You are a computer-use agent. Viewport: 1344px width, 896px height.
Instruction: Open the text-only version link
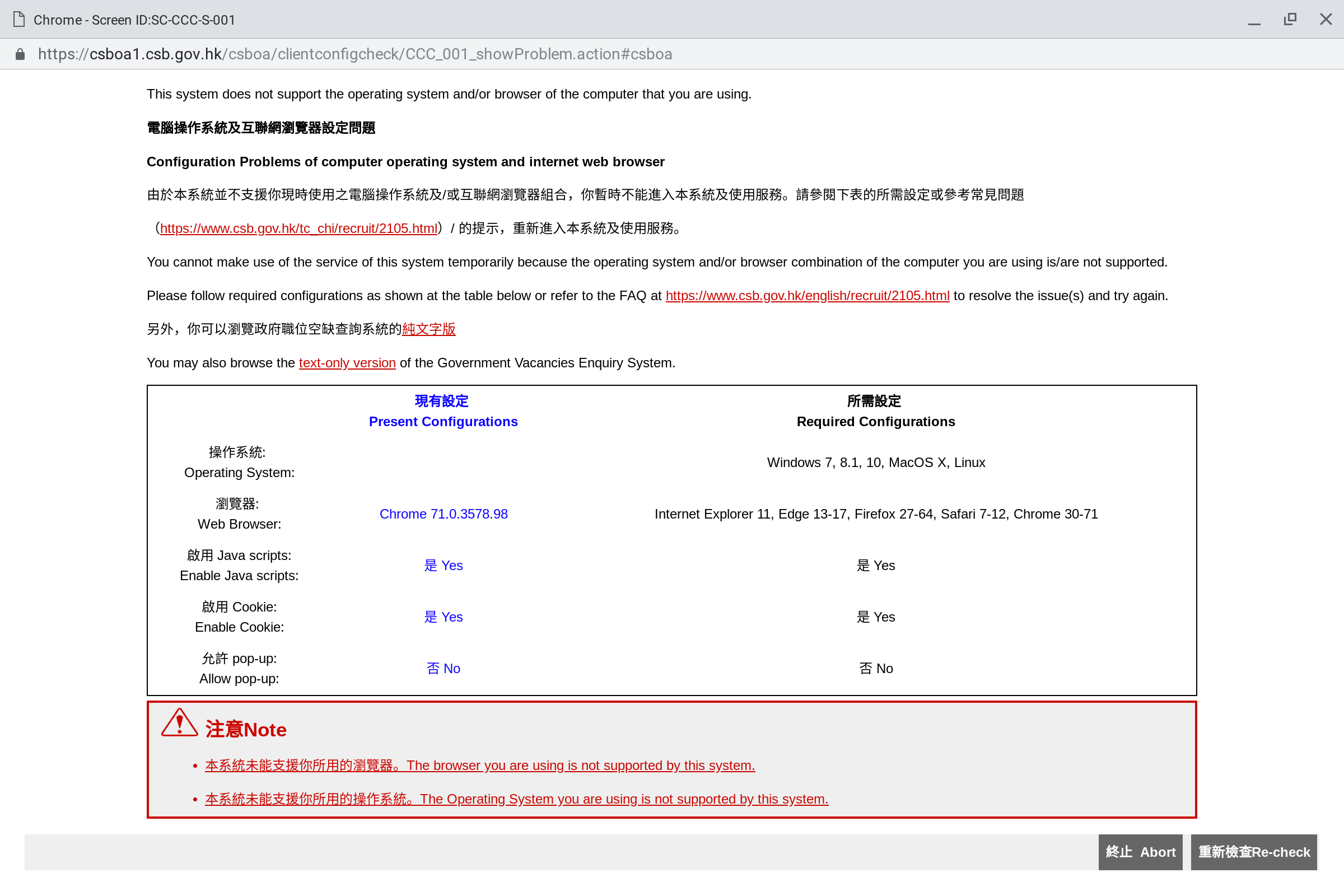coord(347,363)
